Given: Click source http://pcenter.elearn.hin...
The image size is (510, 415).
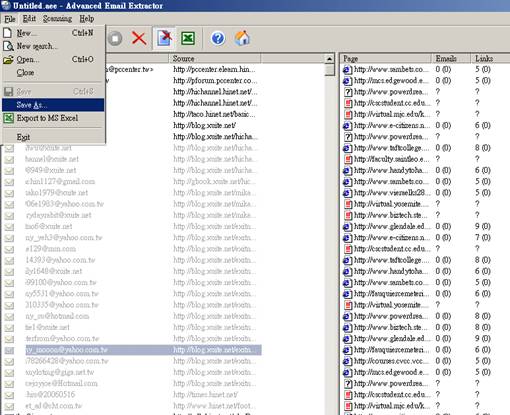Looking at the screenshot, I should click(x=214, y=69).
